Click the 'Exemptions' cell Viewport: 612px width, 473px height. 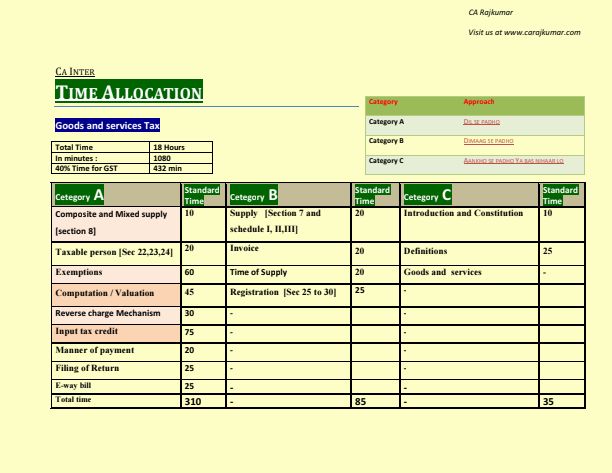click(x=116, y=275)
